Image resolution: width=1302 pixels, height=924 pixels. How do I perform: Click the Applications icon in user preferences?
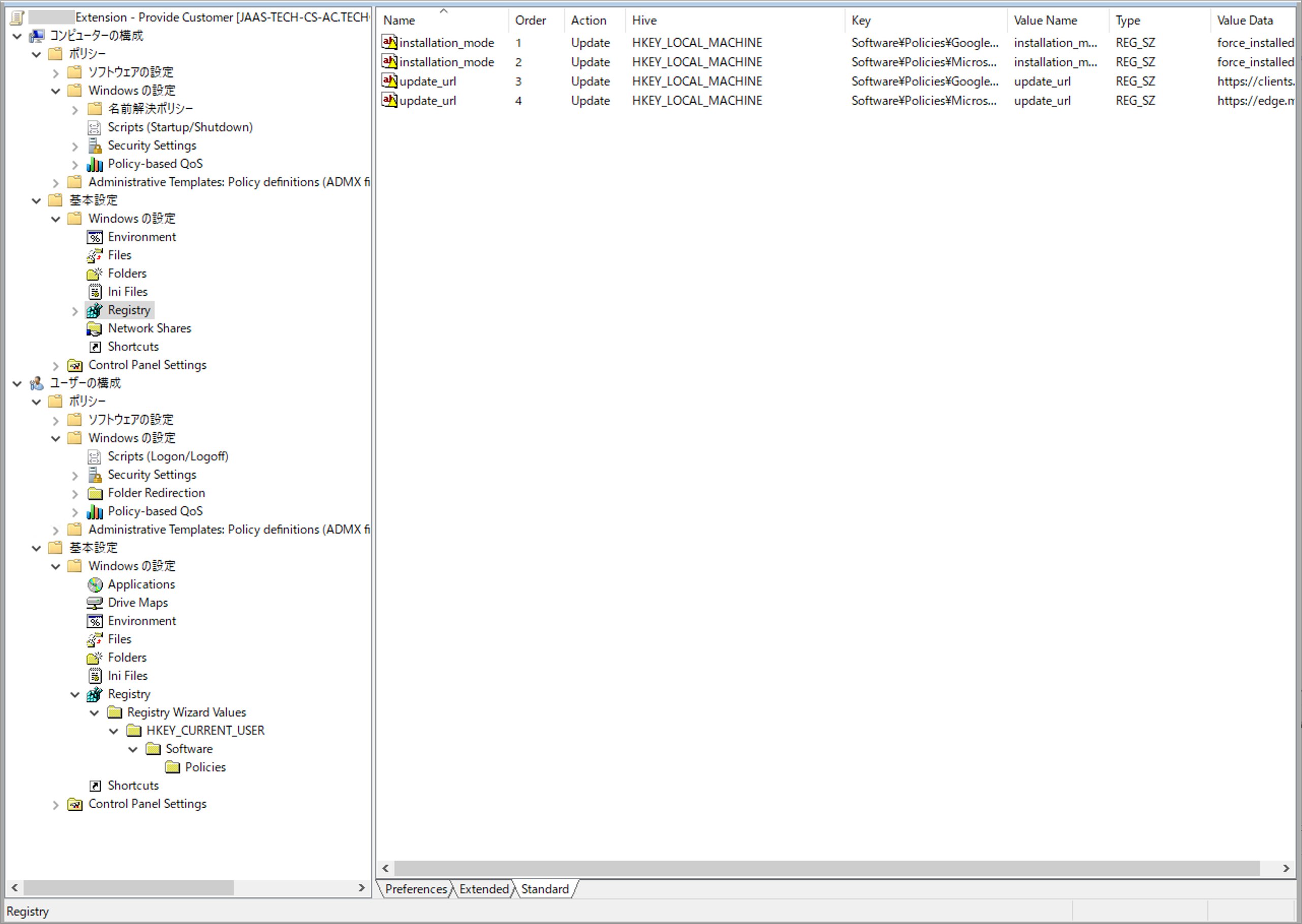click(x=95, y=585)
